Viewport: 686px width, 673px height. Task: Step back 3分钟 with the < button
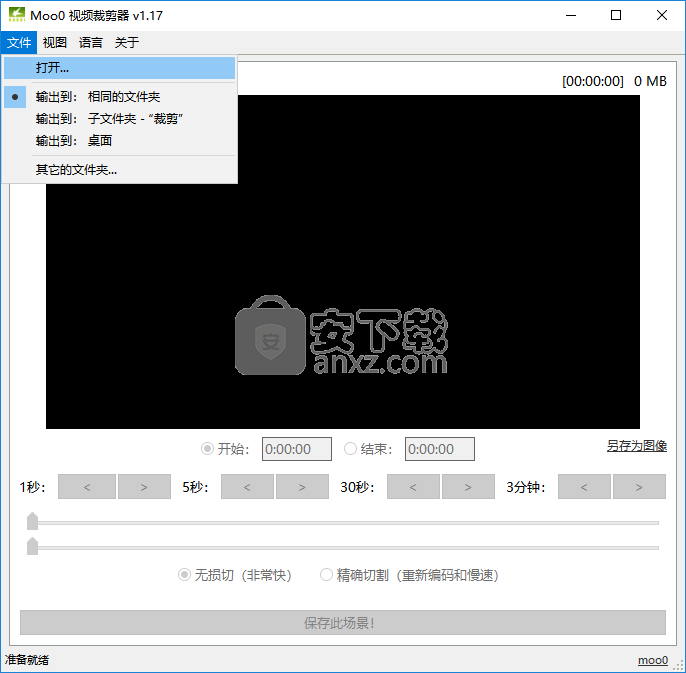pyautogui.click(x=584, y=487)
